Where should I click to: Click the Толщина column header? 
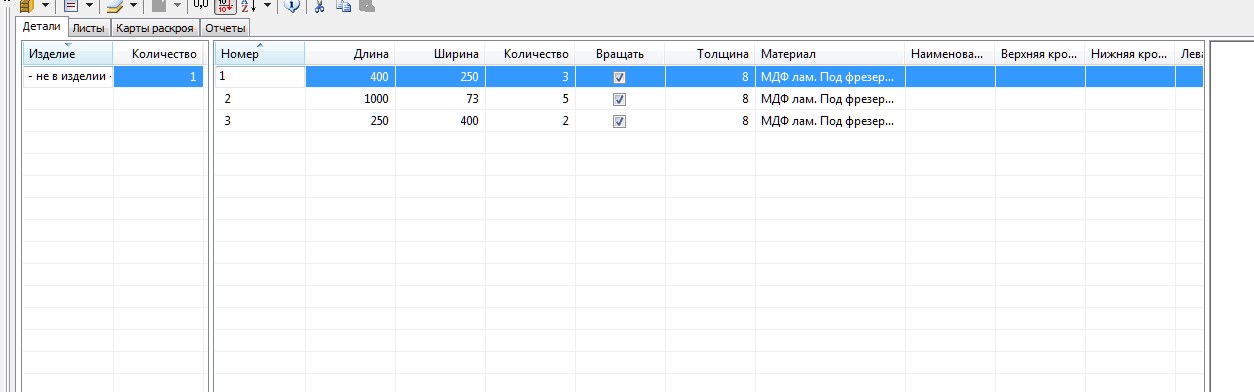click(710, 54)
